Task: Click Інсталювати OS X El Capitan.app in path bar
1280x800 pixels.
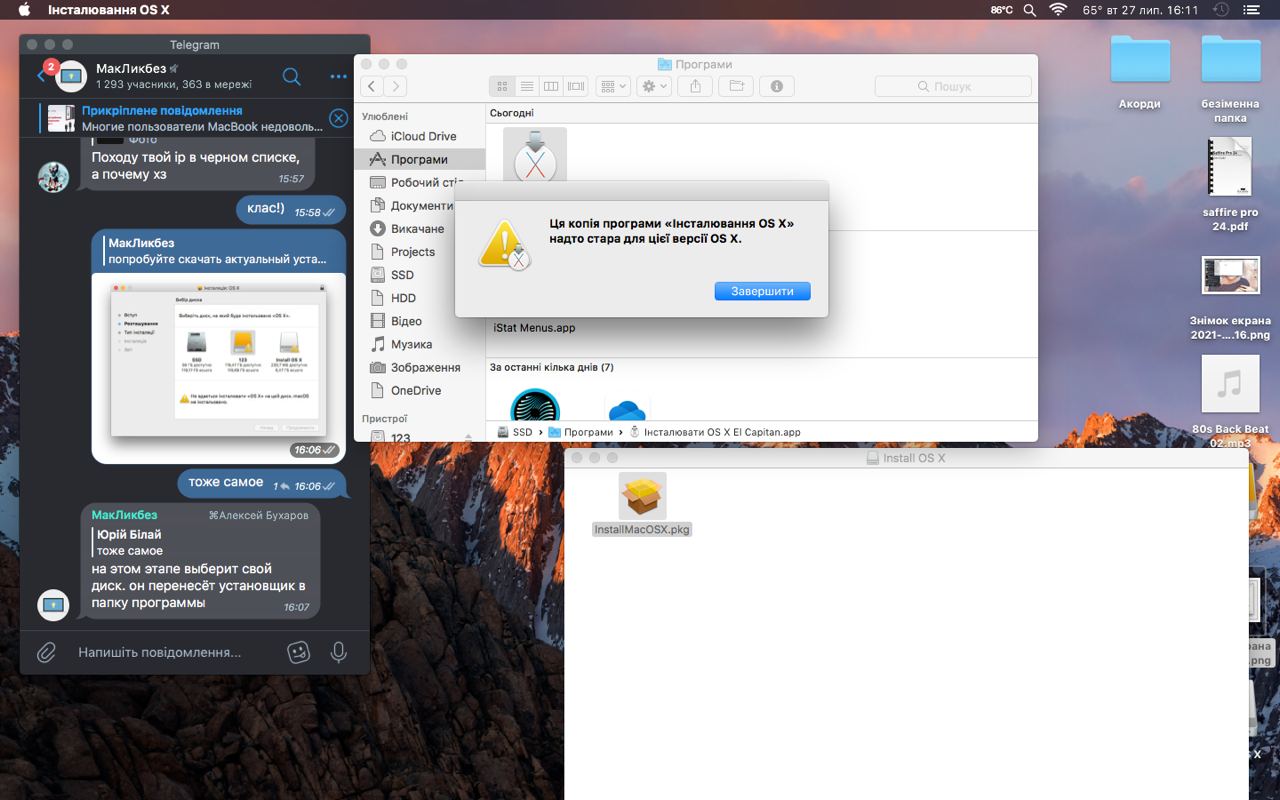Action: (x=714, y=432)
